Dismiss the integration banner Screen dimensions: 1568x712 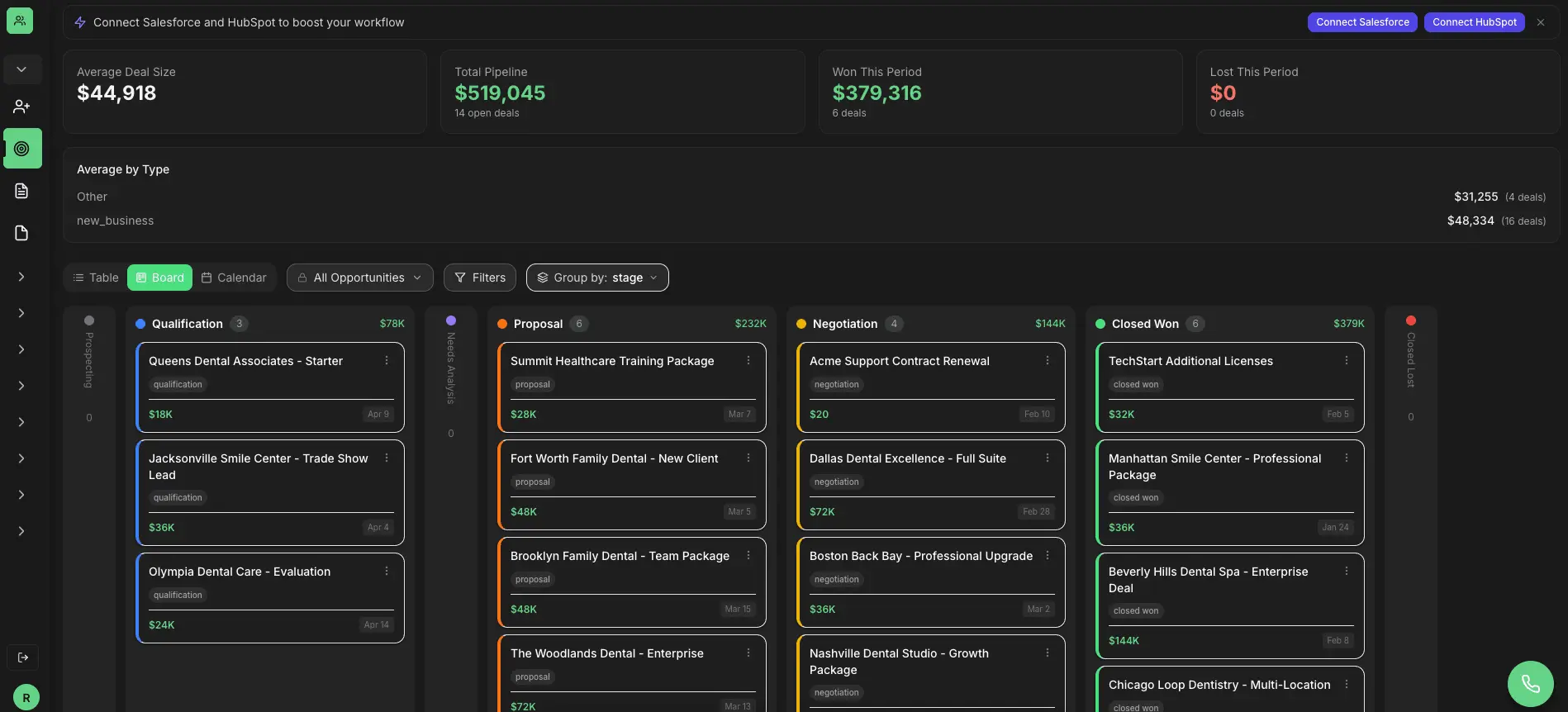1541,22
